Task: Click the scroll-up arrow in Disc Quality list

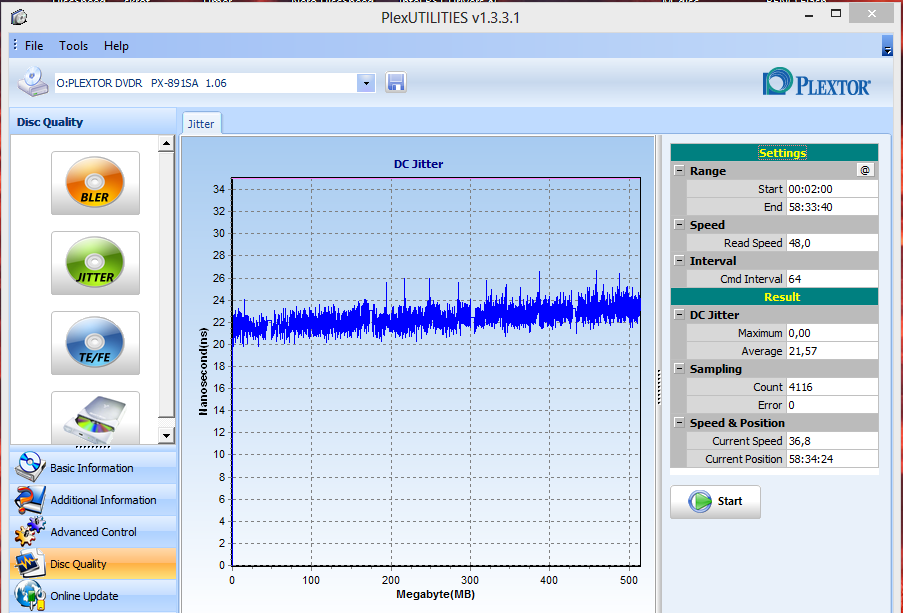Action: [x=166, y=143]
